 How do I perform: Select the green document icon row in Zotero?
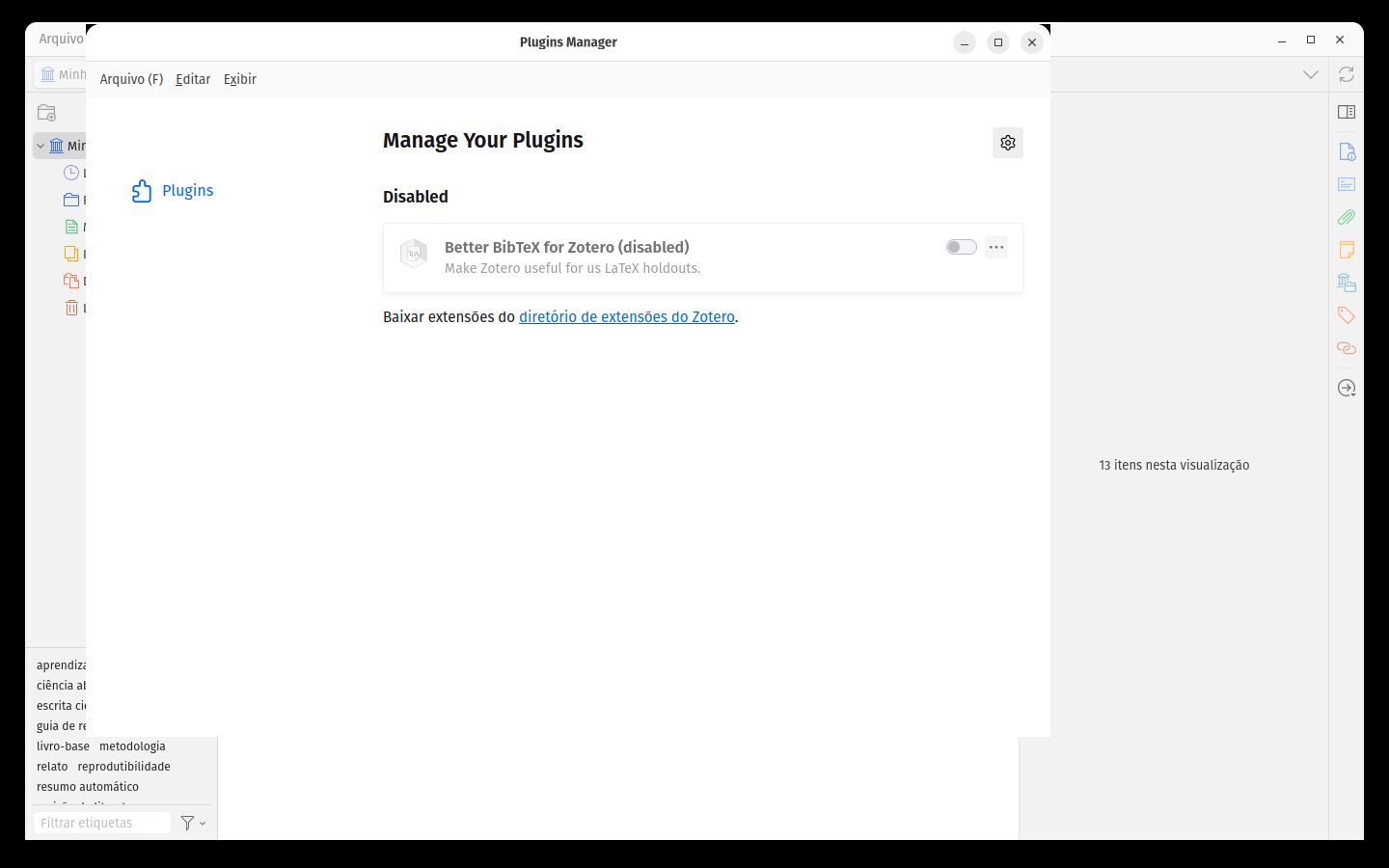click(x=71, y=227)
